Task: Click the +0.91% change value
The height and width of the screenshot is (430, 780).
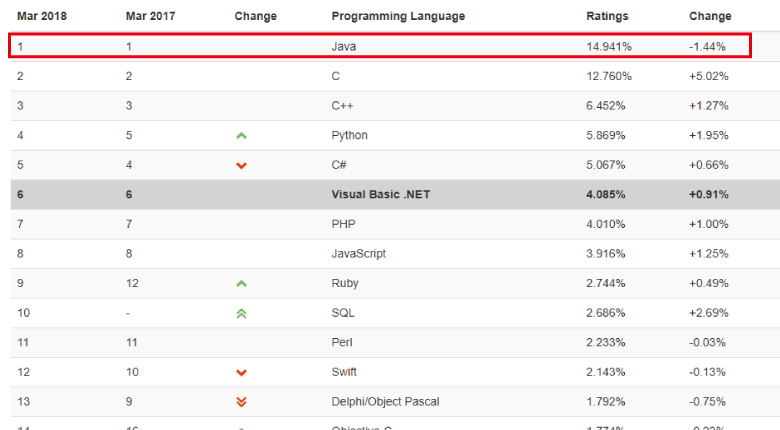Action: (x=708, y=195)
